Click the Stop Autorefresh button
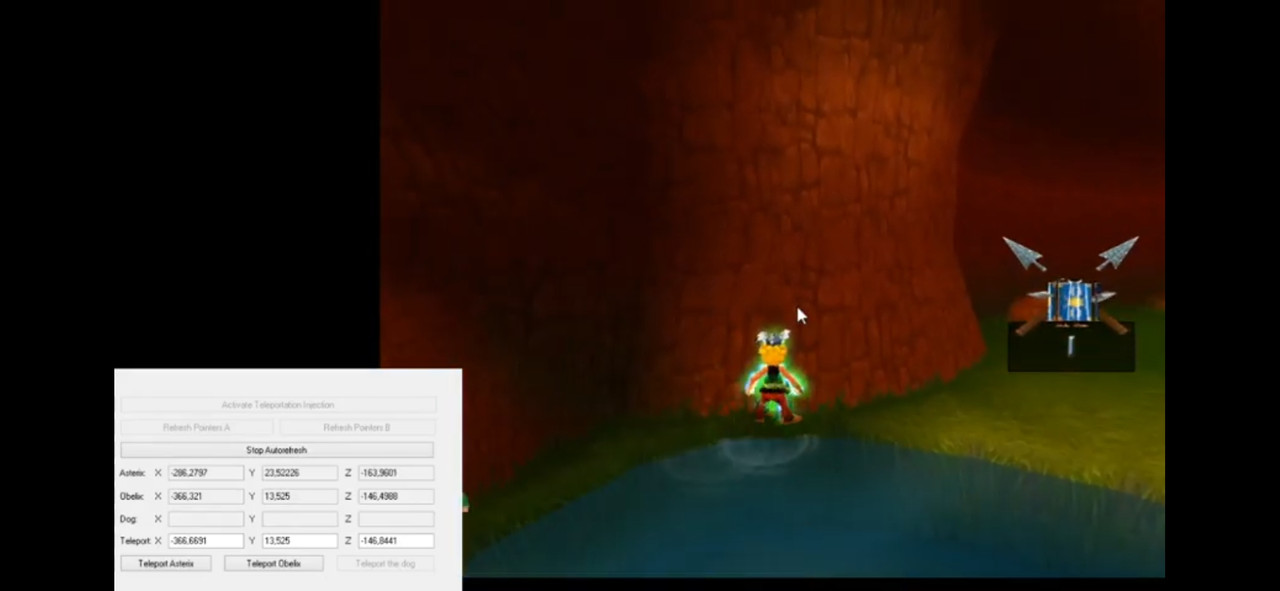Screen dimensions: 1280x591 (277, 450)
